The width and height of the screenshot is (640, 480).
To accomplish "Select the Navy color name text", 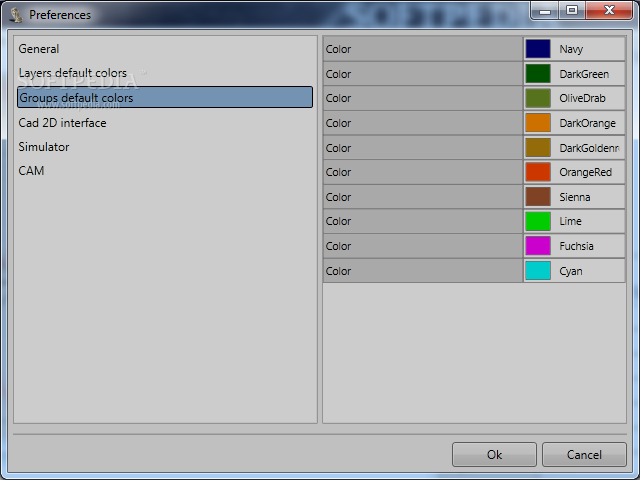I will (571, 49).
